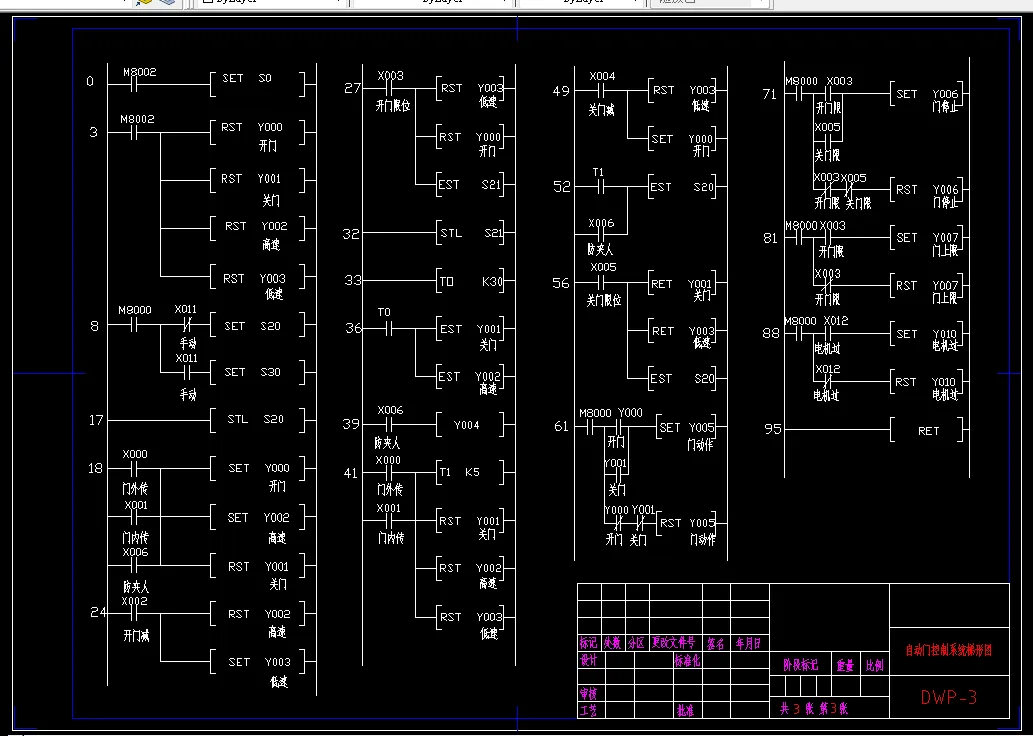Click rung number 88 label
Viewport: 1033px width, 736px height.
point(770,333)
